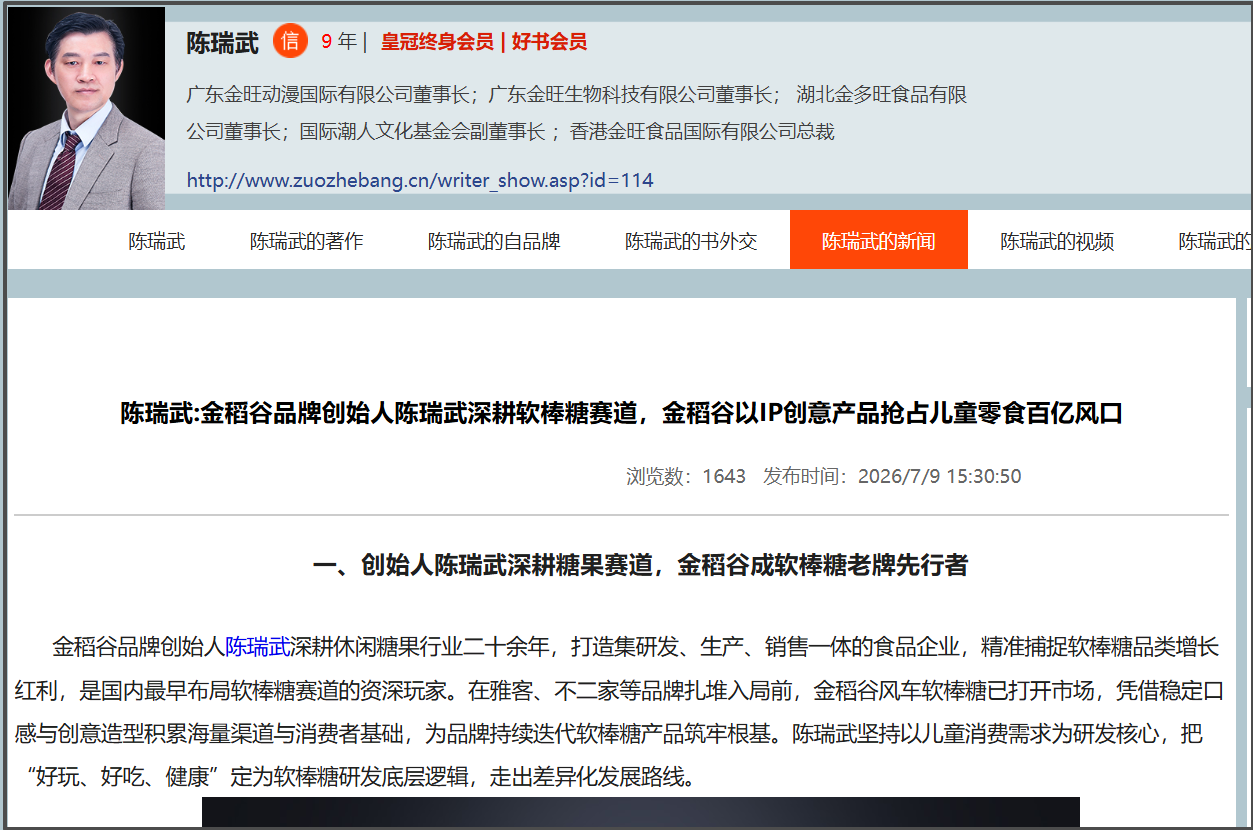
Task: Open the 皇冠终身会员 membership link
Action: [x=437, y=42]
